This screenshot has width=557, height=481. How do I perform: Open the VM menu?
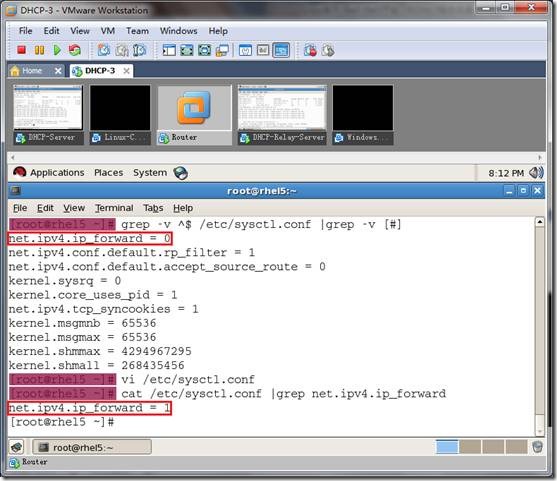(x=108, y=31)
